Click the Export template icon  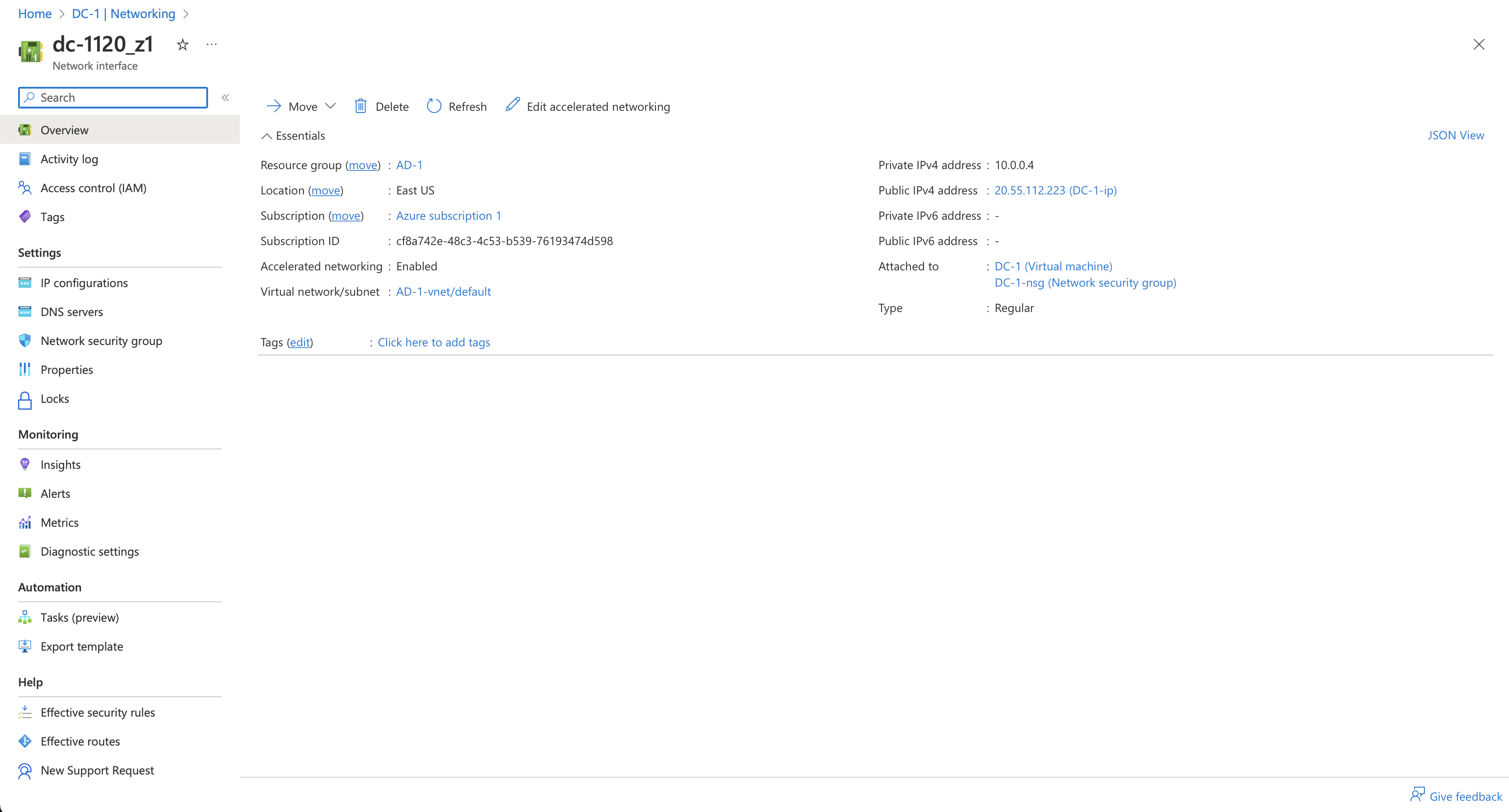coord(24,647)
